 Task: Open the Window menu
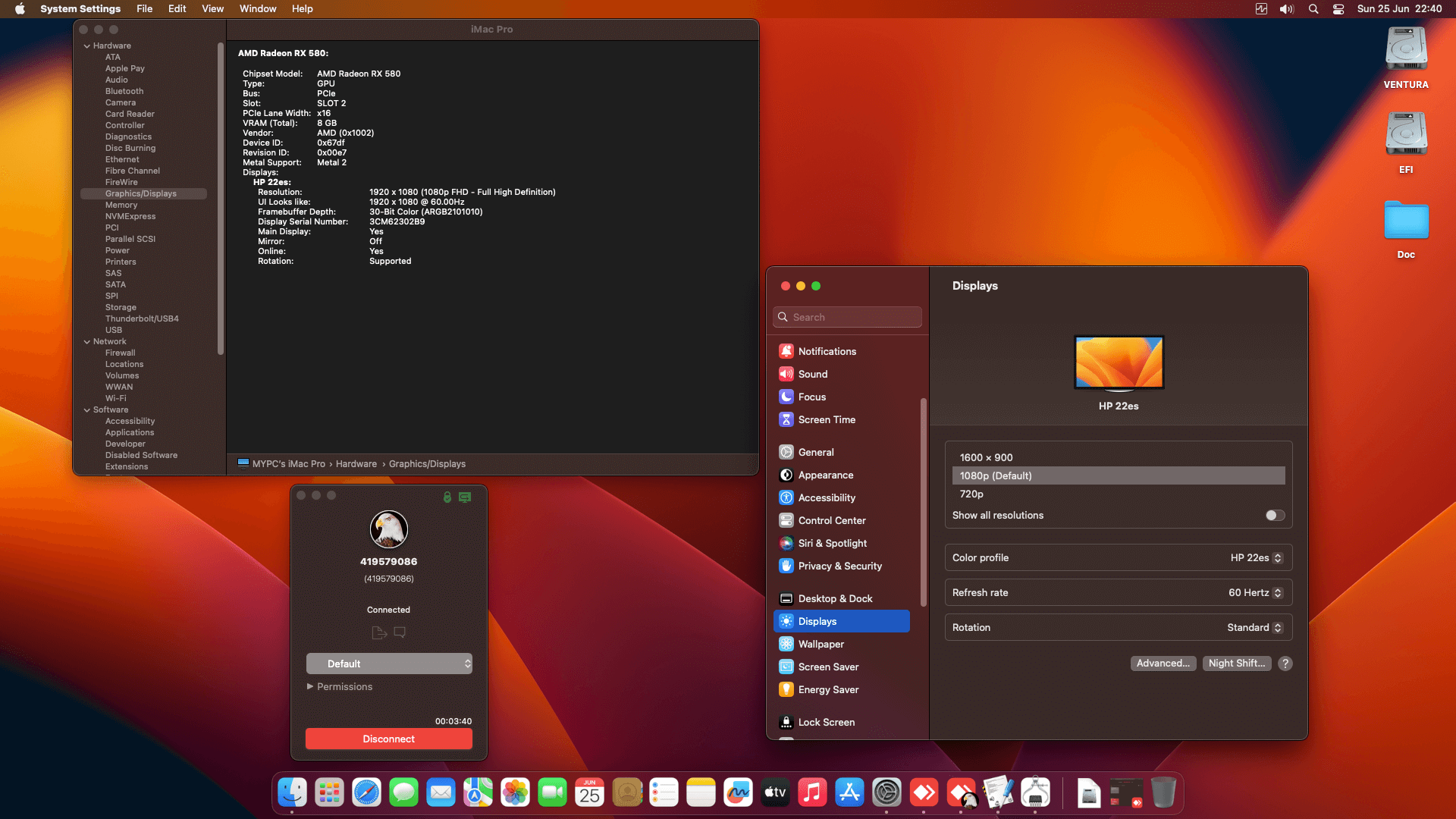[258, 9]
